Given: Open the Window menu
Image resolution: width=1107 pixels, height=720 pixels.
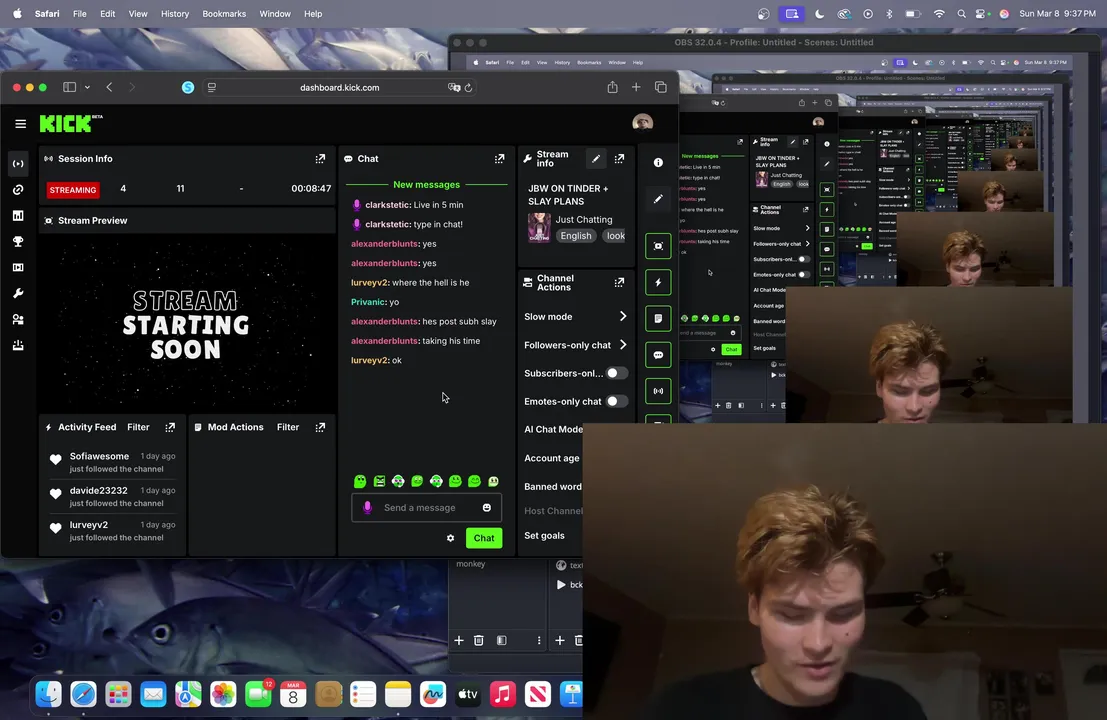Looking at the screenshot, I should [275, 13].
